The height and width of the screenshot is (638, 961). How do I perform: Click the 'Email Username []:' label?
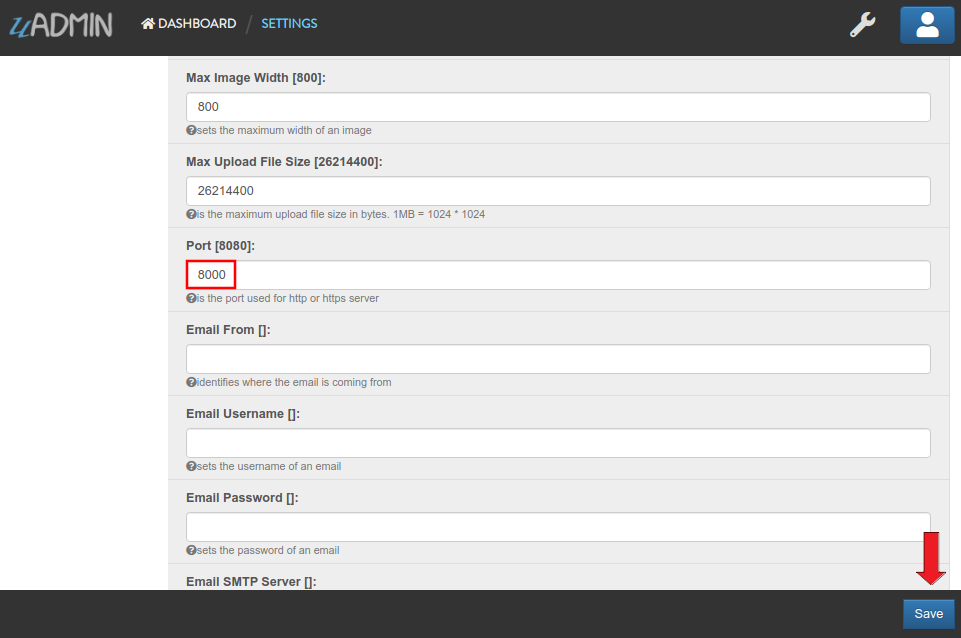click(243, 414)
